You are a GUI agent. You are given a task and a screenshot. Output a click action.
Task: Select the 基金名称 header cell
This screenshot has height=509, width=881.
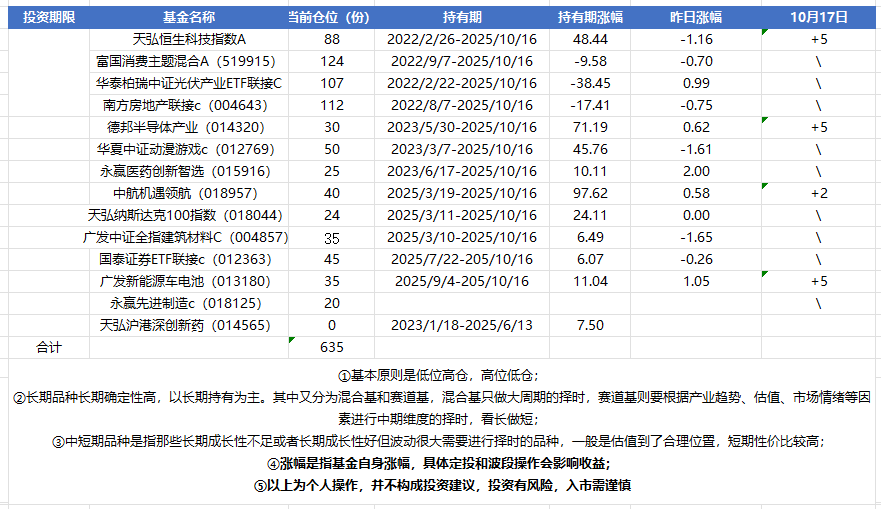(x=189, y=17)
